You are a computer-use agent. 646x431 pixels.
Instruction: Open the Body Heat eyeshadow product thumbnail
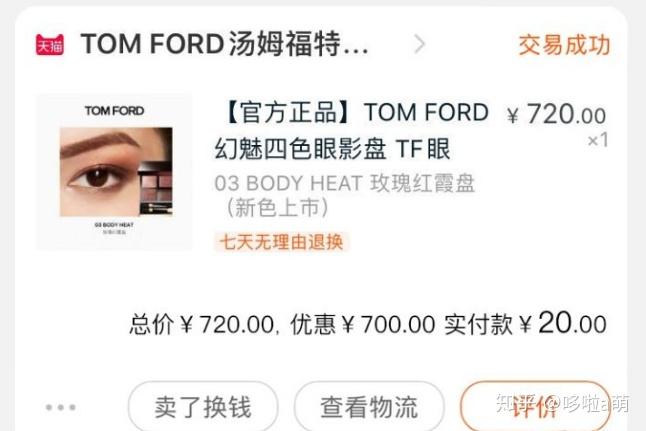pyautogui.click(x=115, y=172)
